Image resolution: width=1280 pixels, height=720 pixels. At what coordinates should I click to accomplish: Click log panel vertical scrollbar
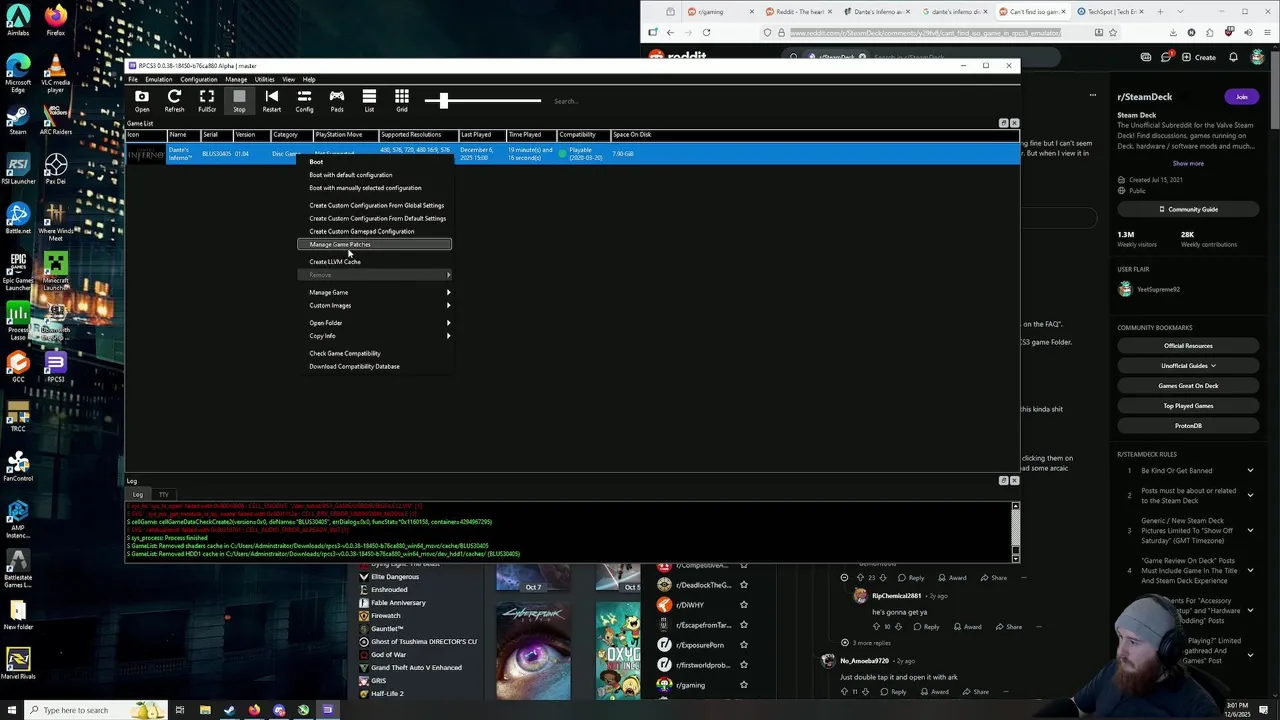[x=1015, y=531]
